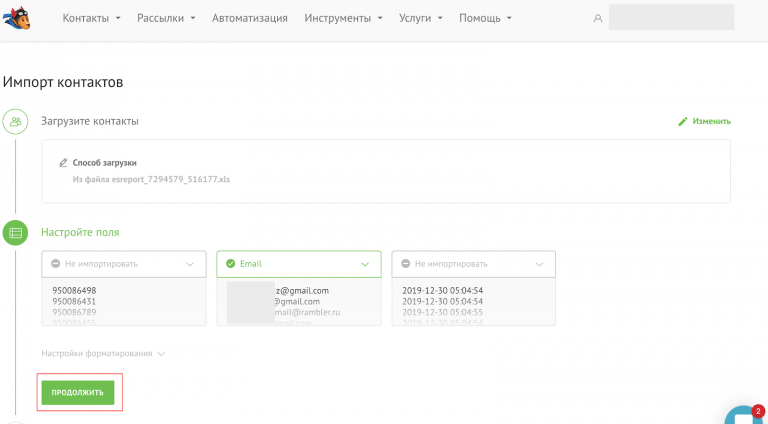Expand Настройки форматирования
The height and width of the screenshot is (424, 768).
103,353
